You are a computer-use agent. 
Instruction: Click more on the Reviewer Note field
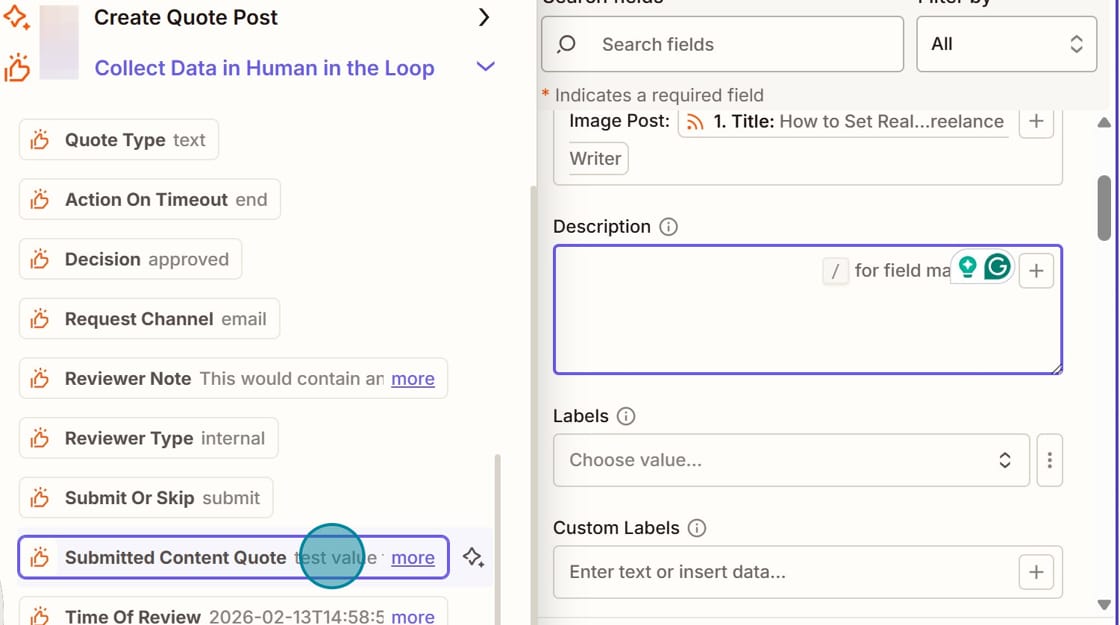413,379
